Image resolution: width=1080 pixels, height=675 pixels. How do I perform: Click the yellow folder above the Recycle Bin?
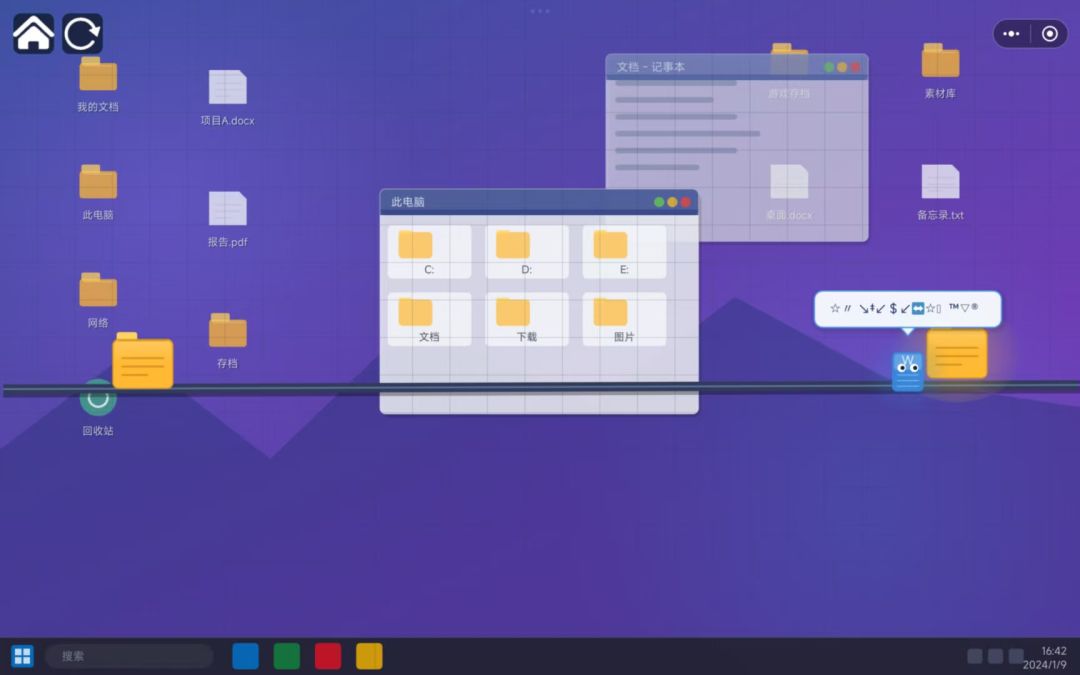click(143, 360)
